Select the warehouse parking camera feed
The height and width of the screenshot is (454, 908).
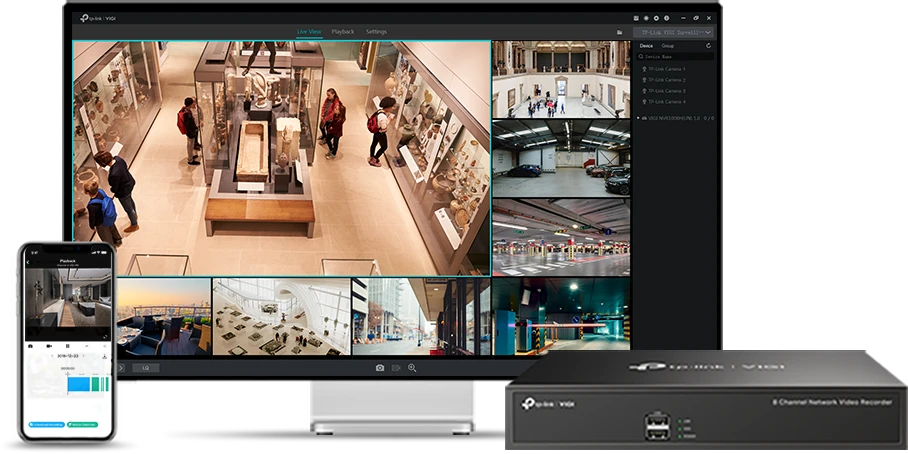(x=561, y=158)
